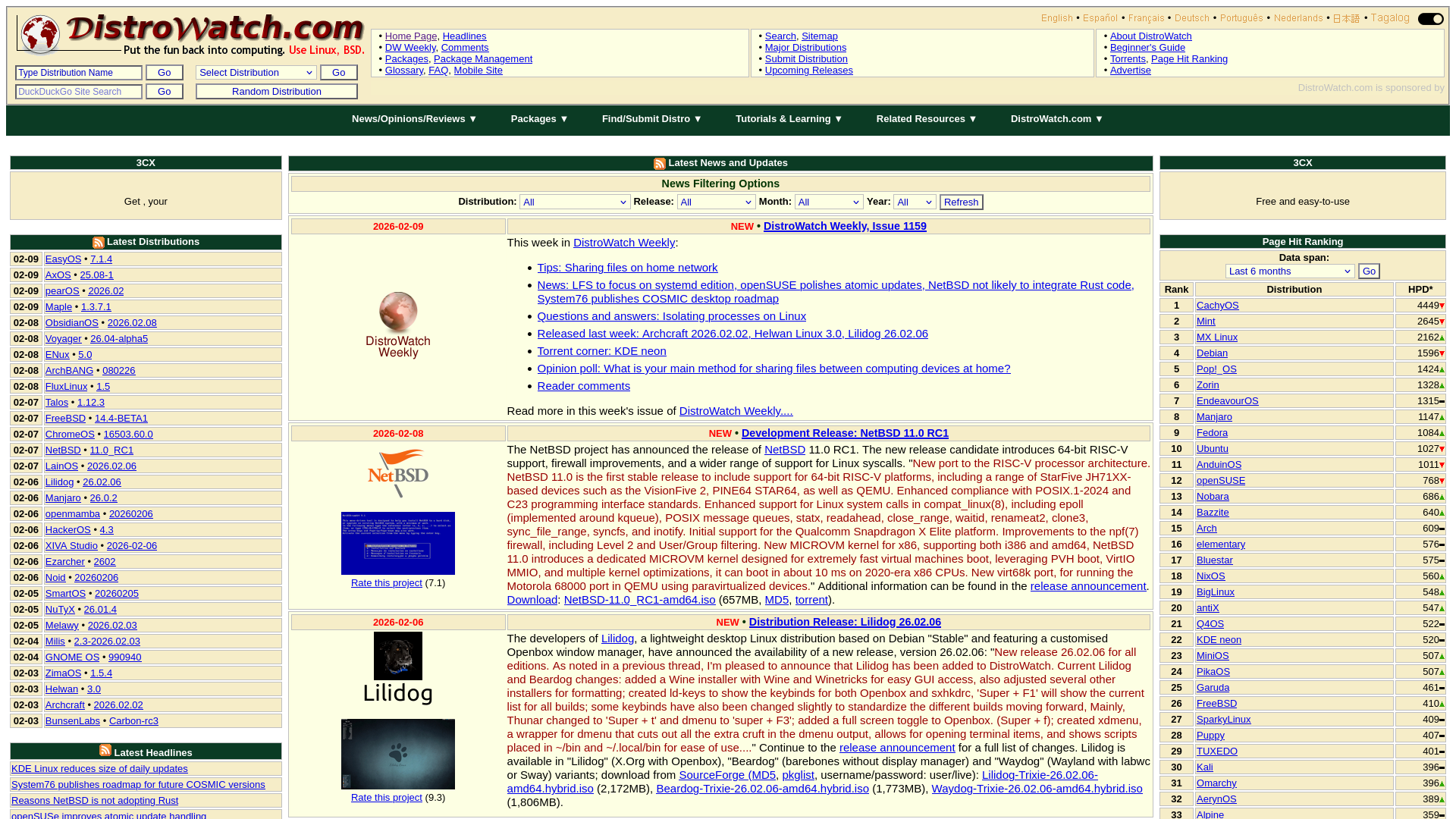
Task: Click the Lilidog desktop screenshot thumbnail
Action: coord(397,754)
